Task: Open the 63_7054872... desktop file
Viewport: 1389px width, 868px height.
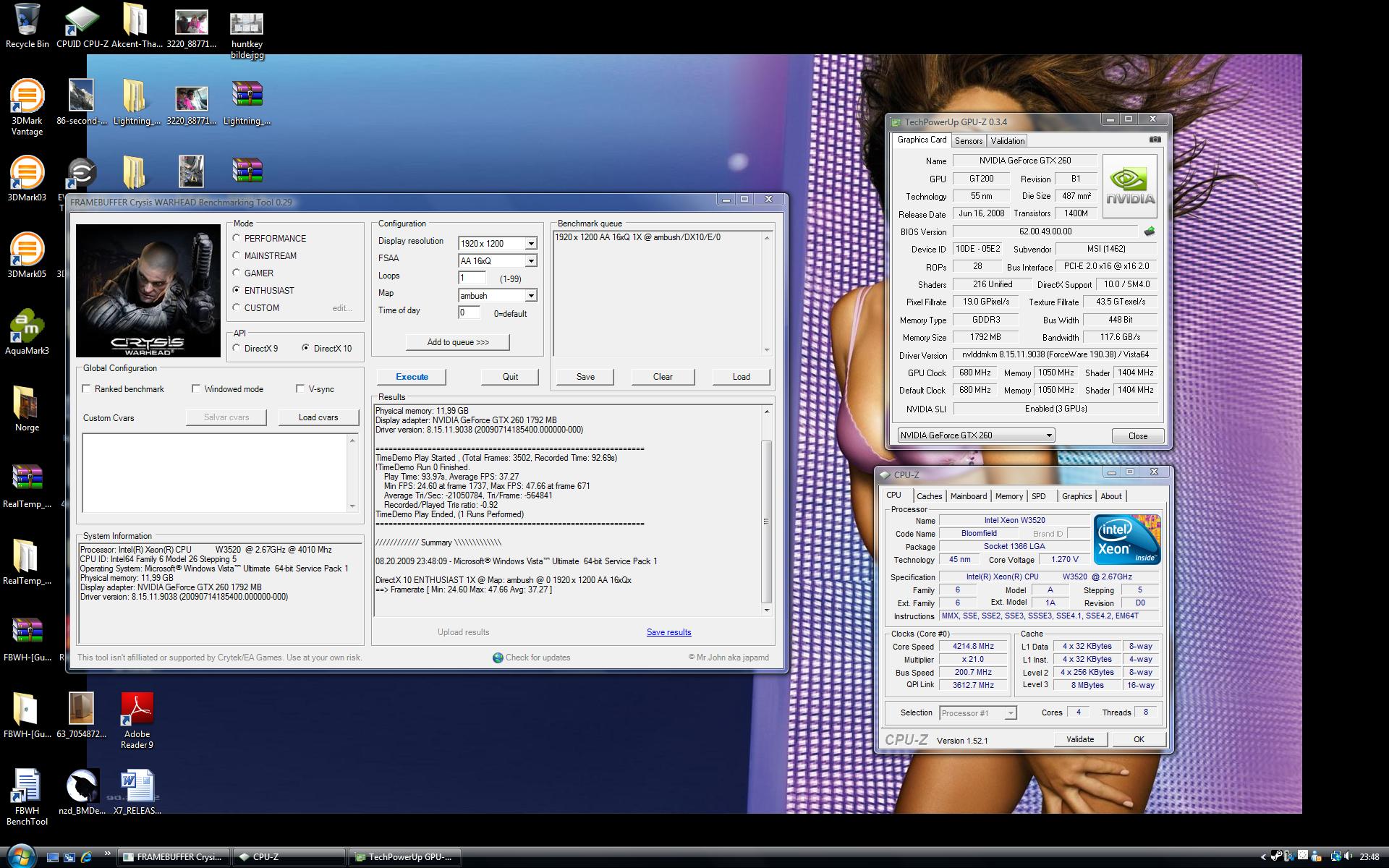Action: [x=82, y=715]
